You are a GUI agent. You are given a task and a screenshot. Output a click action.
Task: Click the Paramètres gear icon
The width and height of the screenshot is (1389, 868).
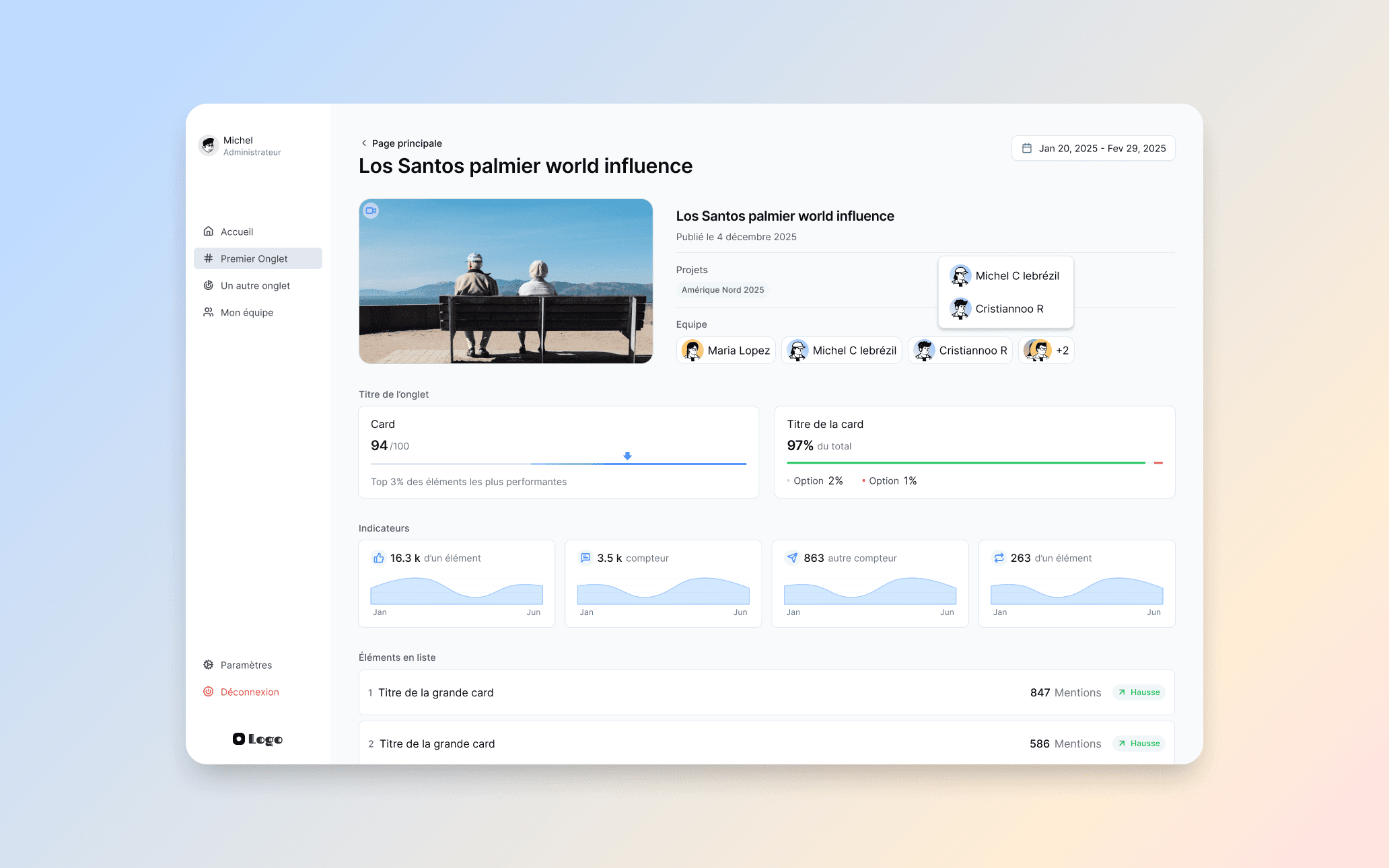[x=209, y=665]
